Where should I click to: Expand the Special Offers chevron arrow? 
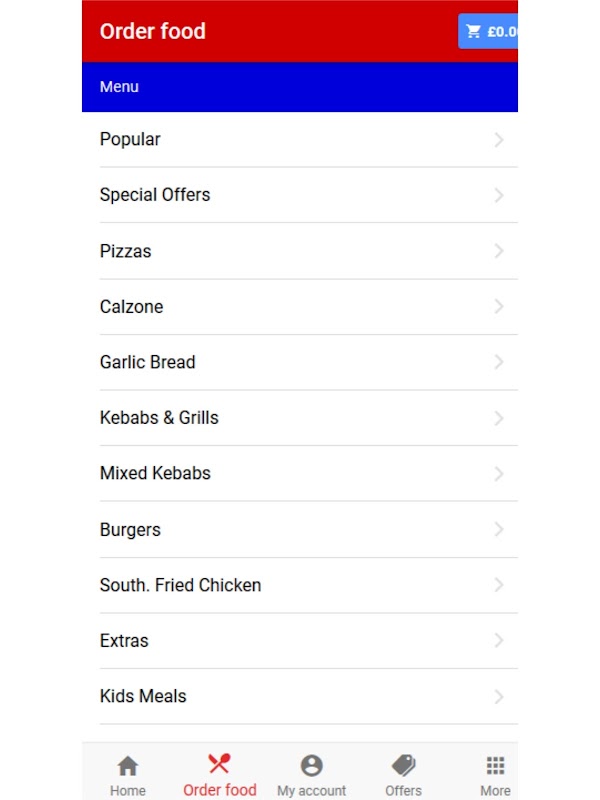(x=499, y=195)
